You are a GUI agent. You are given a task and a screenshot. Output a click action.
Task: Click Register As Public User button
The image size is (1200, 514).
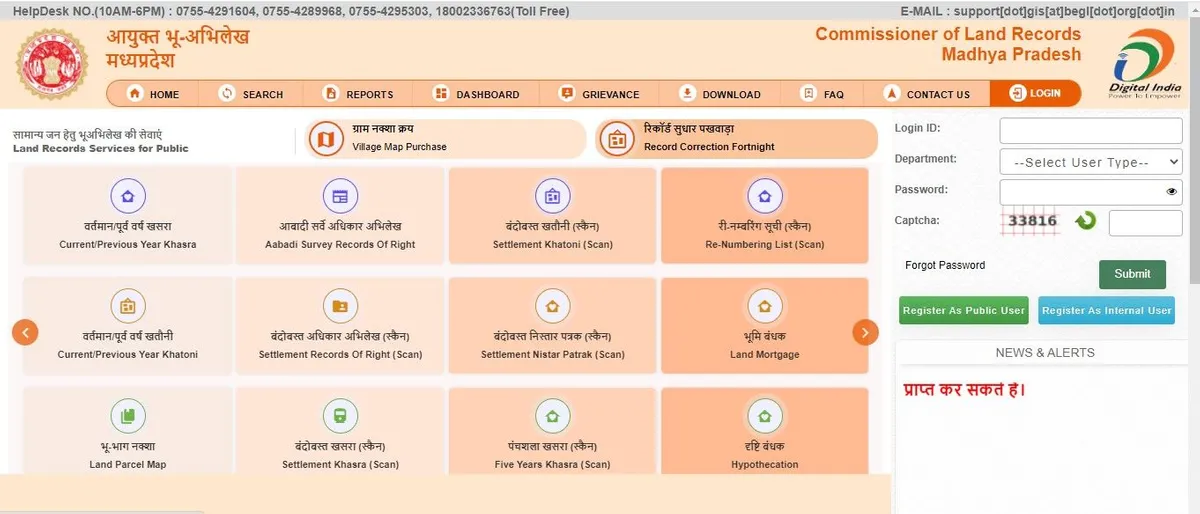[963, 311]
